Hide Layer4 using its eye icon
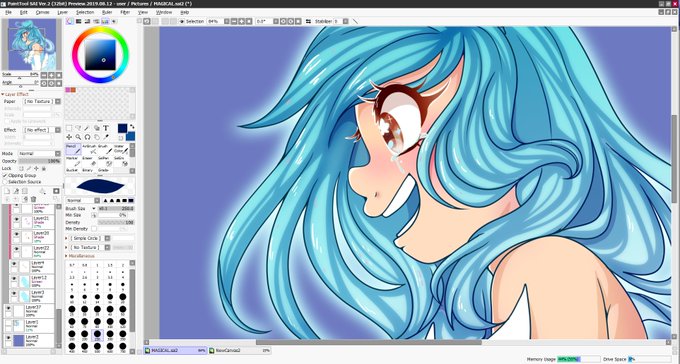Viewport: 680px width, 364px height. tap(13, 264)
